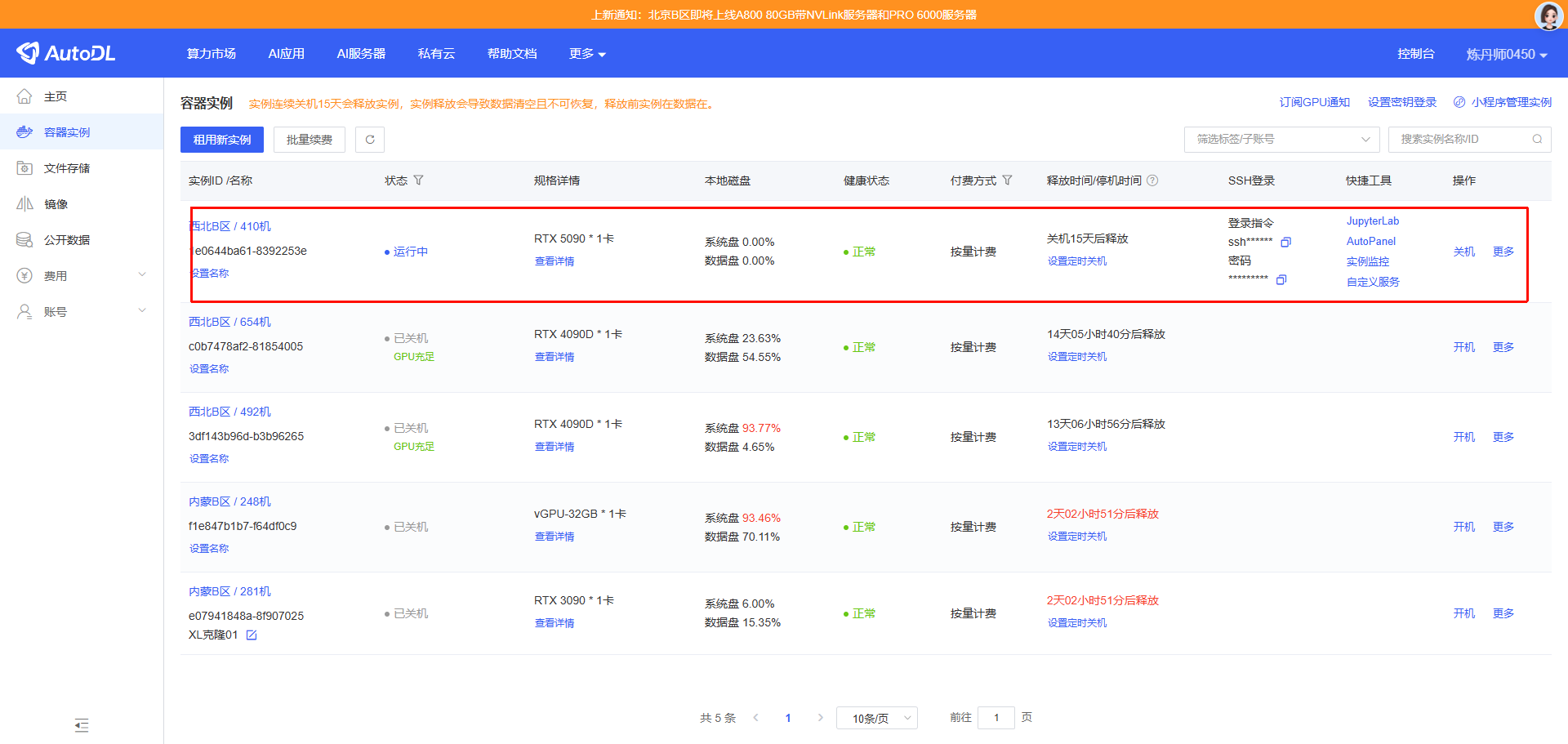
Task: Collapse the sidebar with bottom icon
Action: (x=82, y=725)
